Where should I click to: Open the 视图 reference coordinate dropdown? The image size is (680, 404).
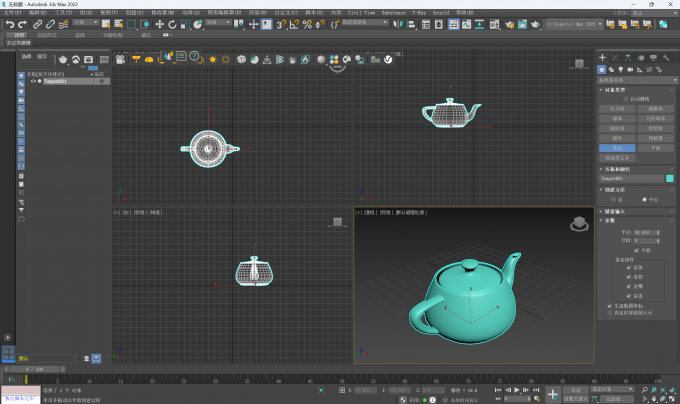(x=218, y=22)
